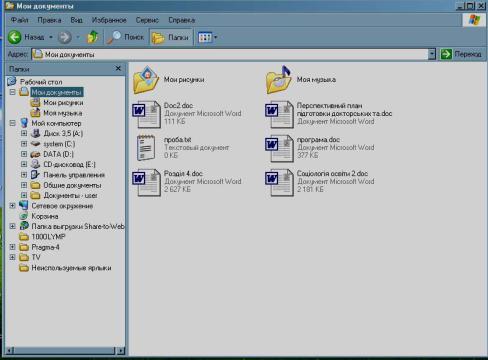The image size is (488, 360).
Task: Select the 1000LYMP folder in tree
Action: (48, 237)
